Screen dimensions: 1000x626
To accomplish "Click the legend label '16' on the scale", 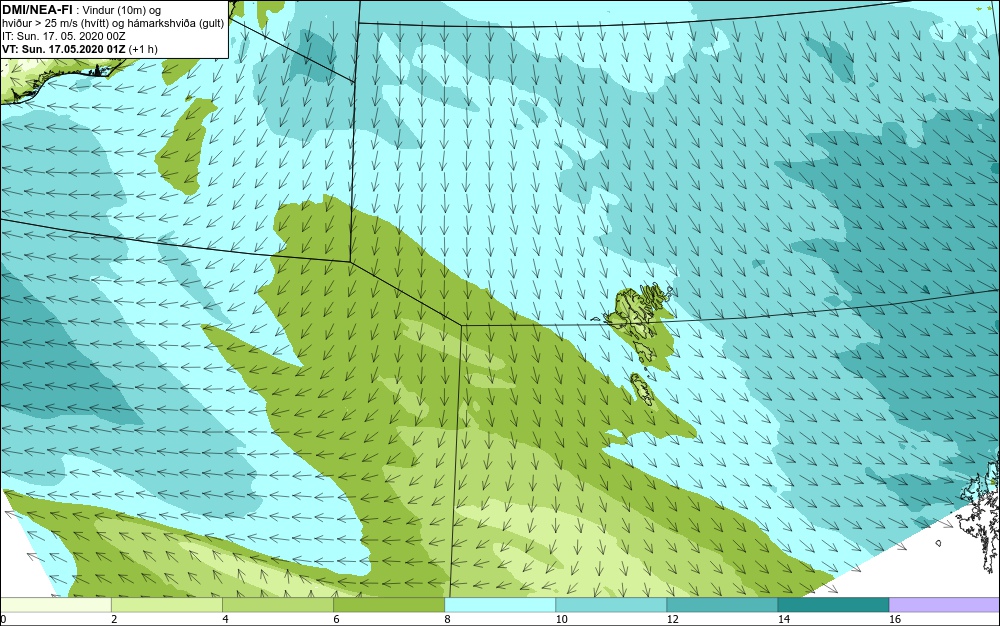I will [x=895, y=620].
